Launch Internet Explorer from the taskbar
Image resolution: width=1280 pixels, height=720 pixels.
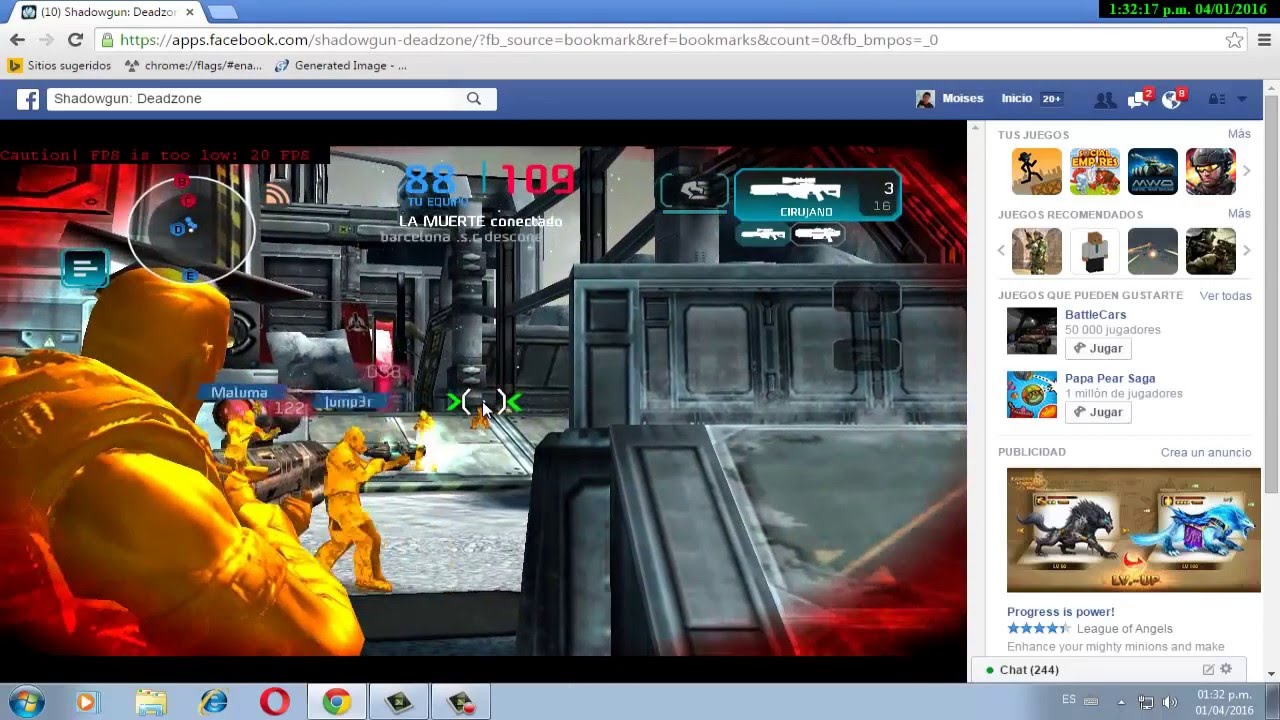pyautogui.click(x=213, y=702)
